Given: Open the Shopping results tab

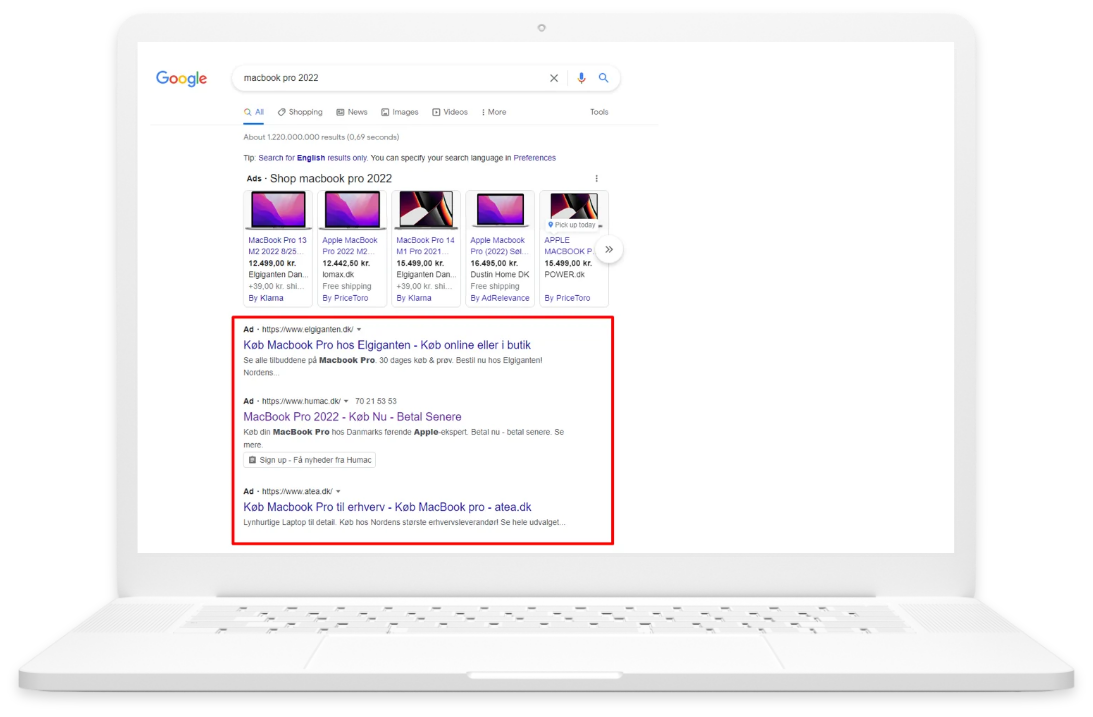Looking at the screenshot, I should point(300,112).
